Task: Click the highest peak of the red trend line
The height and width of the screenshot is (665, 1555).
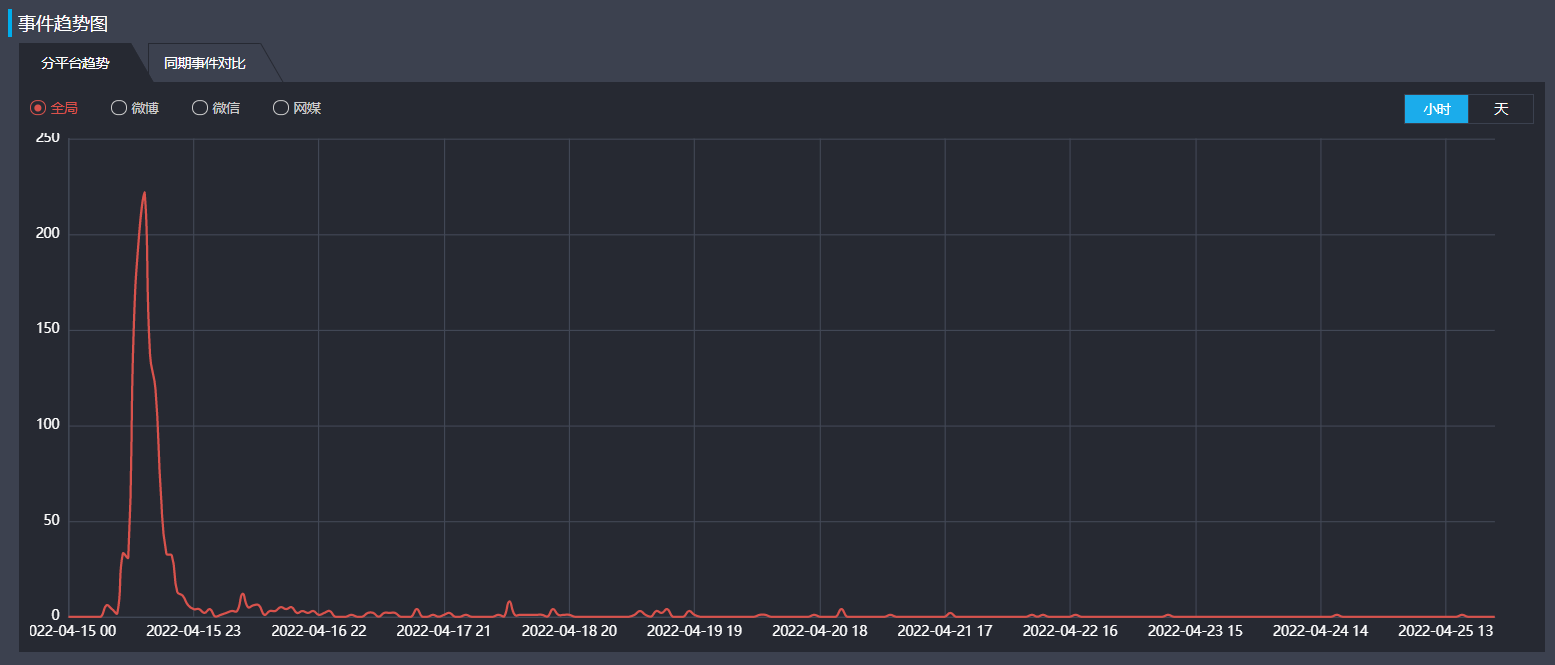Action: click(x=145, y=193)
